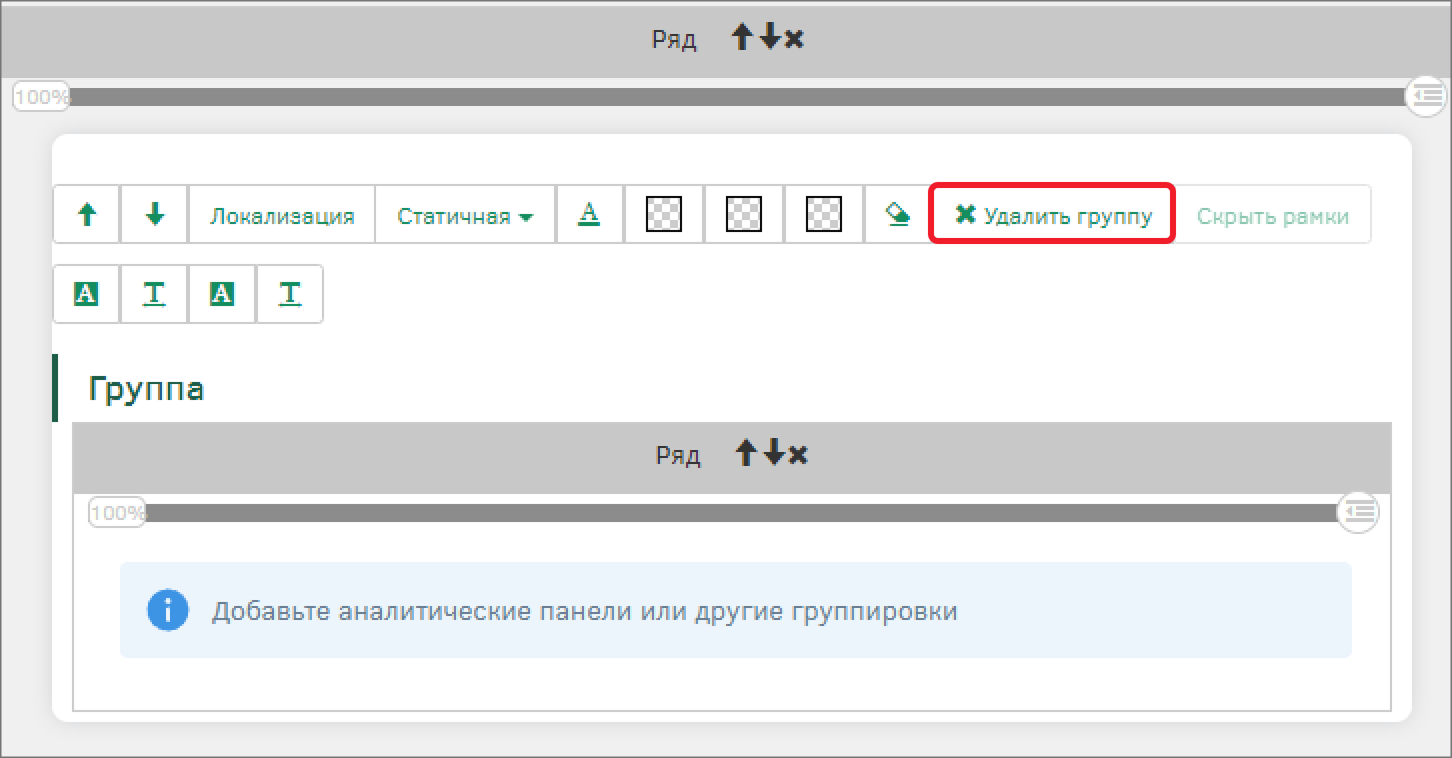Click the group move down arrow button
Screen dimensions: 1452x758
tap(154, 214)
